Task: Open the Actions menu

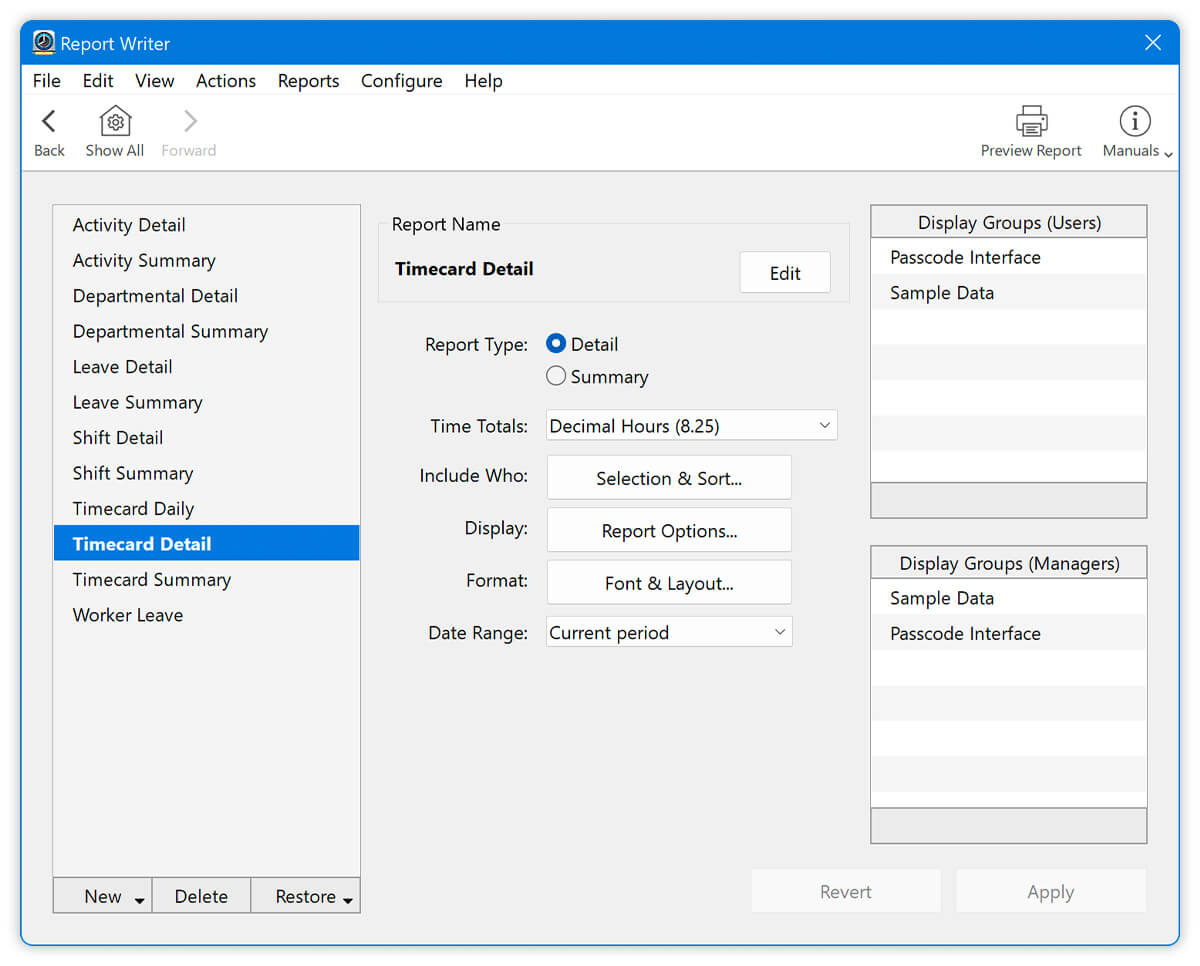Action: click(x=225, y=81)
